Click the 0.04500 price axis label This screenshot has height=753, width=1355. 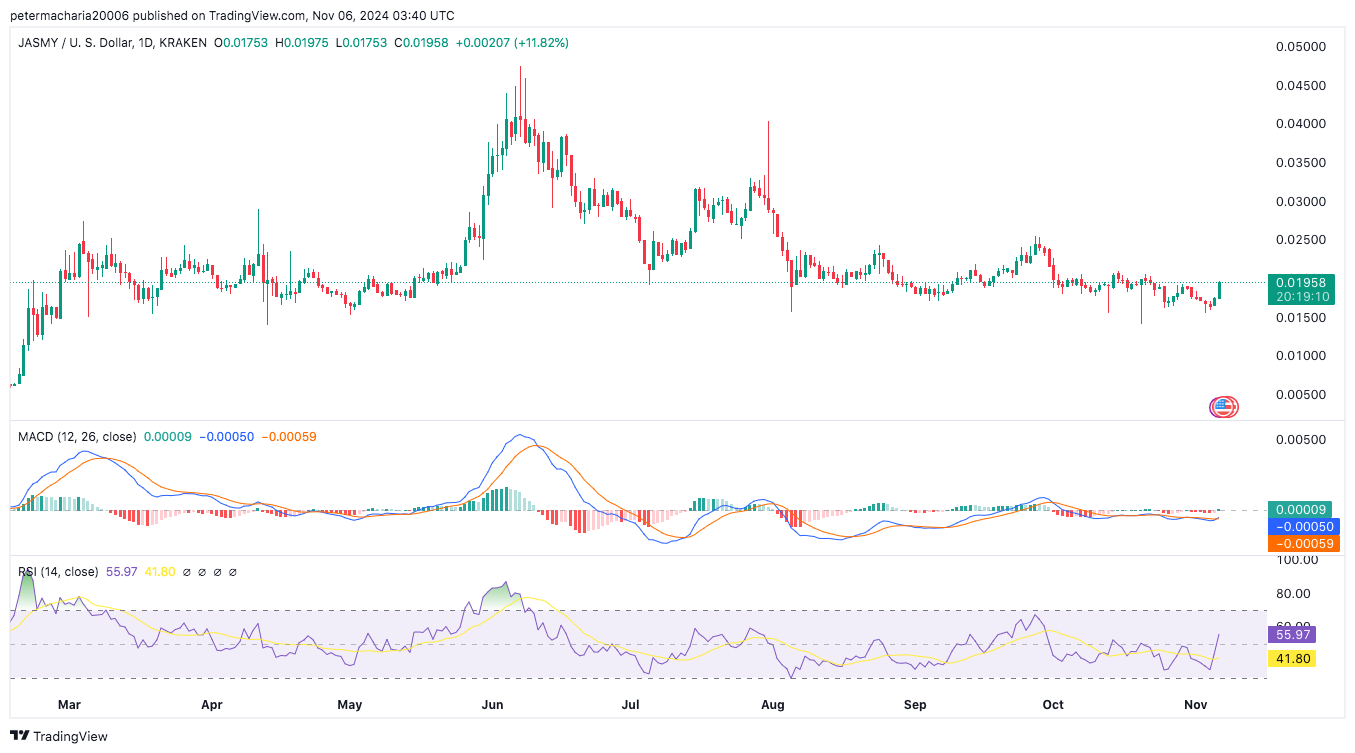coord(1302,86)
